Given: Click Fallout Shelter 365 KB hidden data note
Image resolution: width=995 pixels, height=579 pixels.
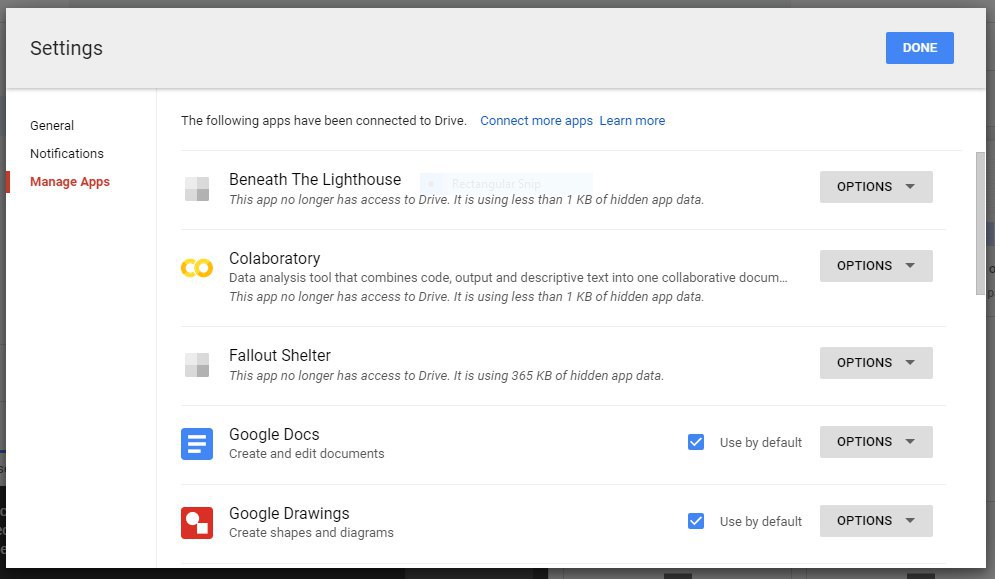Looking at the screenshot, I should (x=446, y=376).
